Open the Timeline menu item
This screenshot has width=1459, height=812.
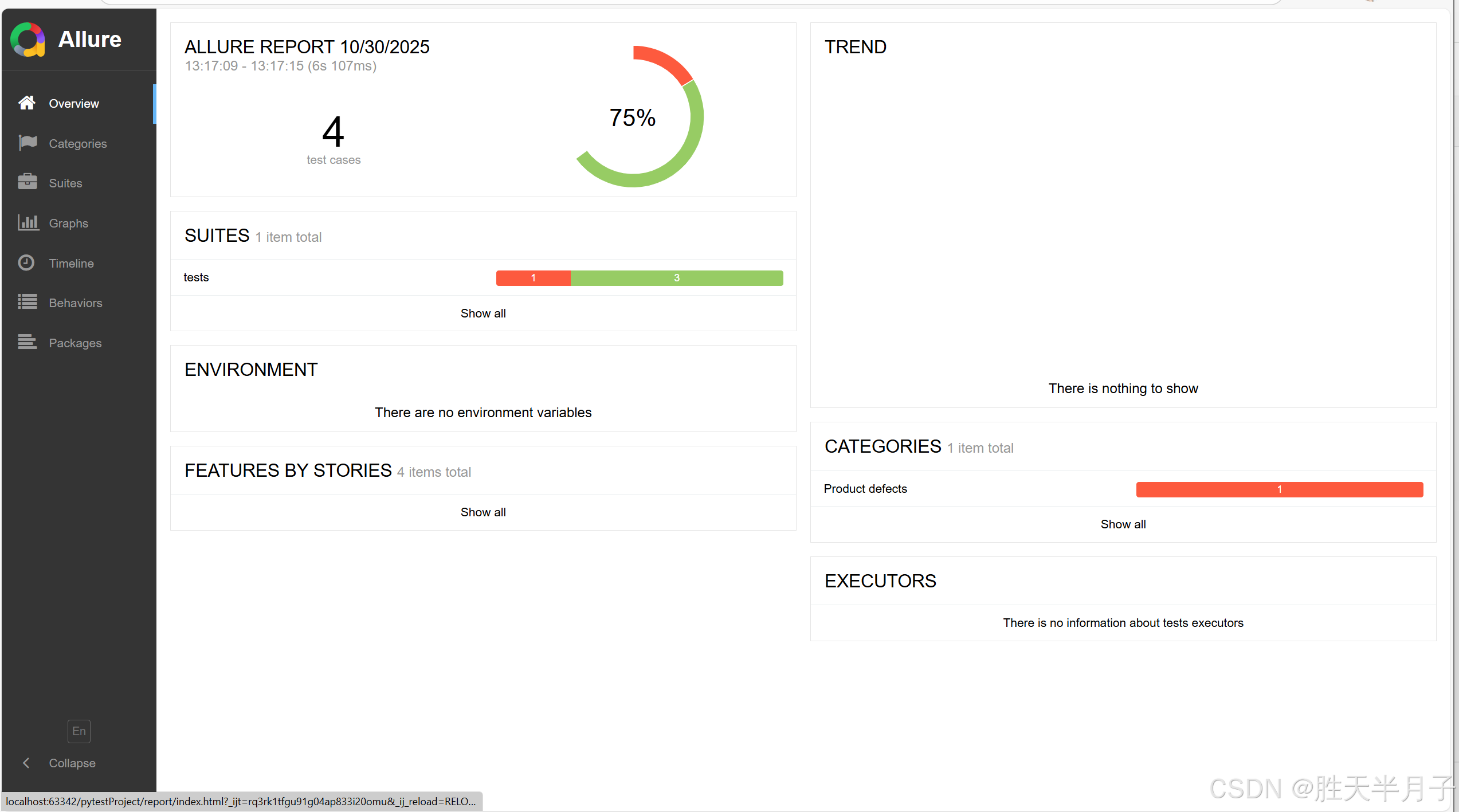[x=72, y=264]
